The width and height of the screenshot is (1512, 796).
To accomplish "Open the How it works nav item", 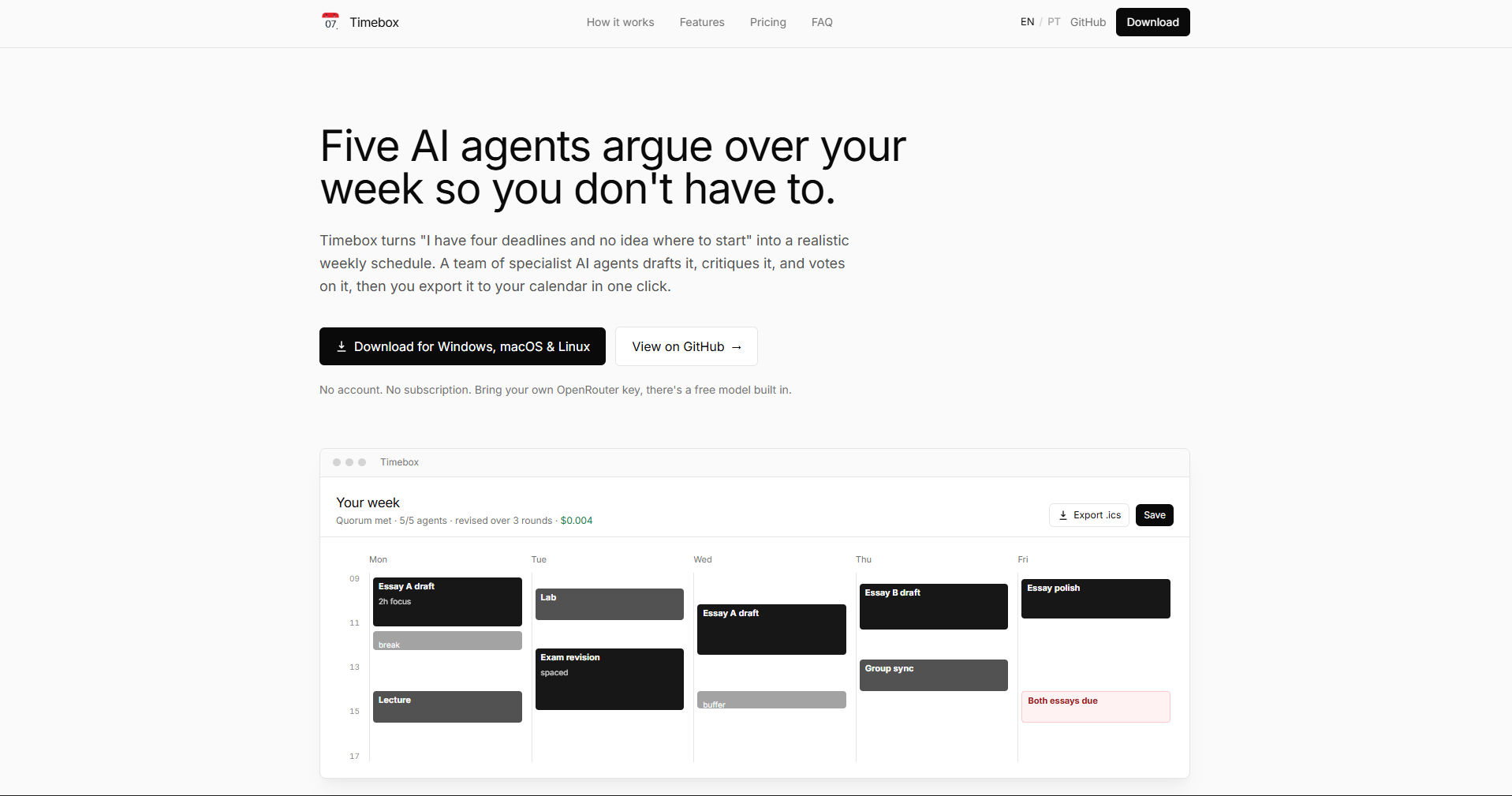I will 620,22.
